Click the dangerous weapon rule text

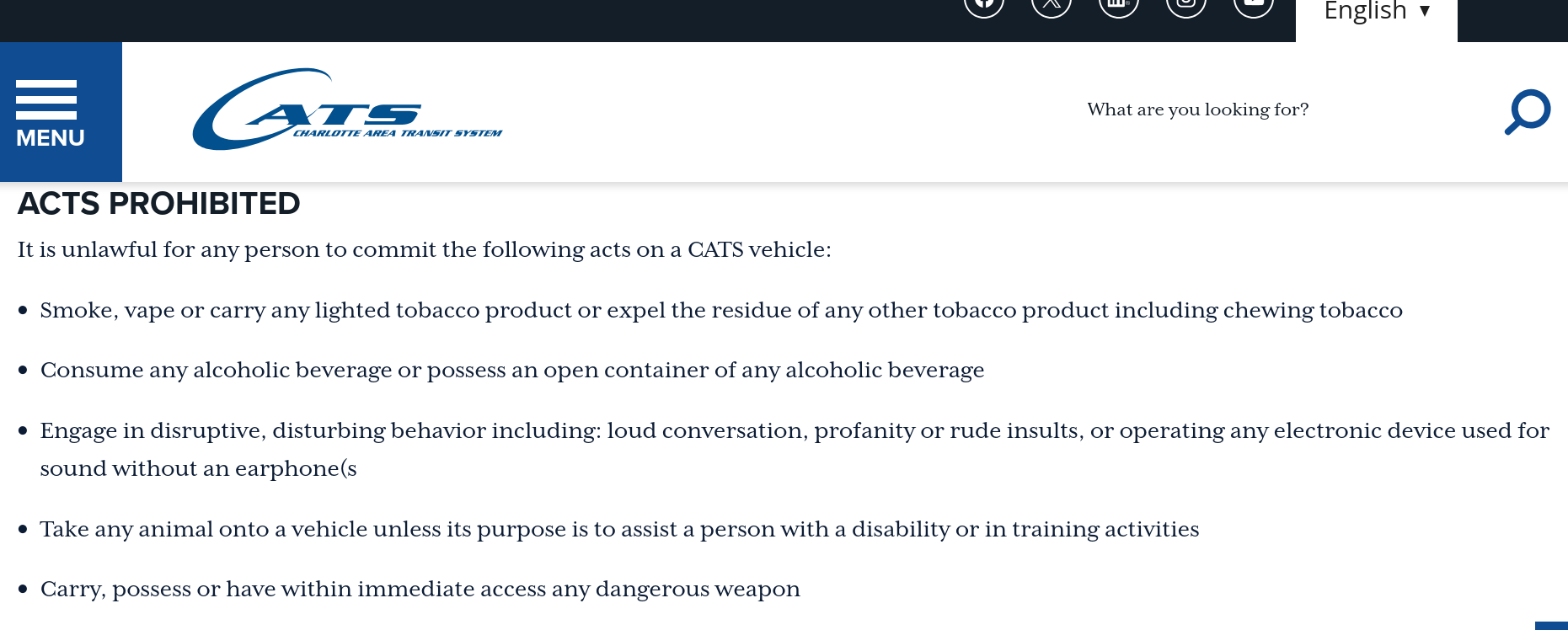tap(420, 590)
